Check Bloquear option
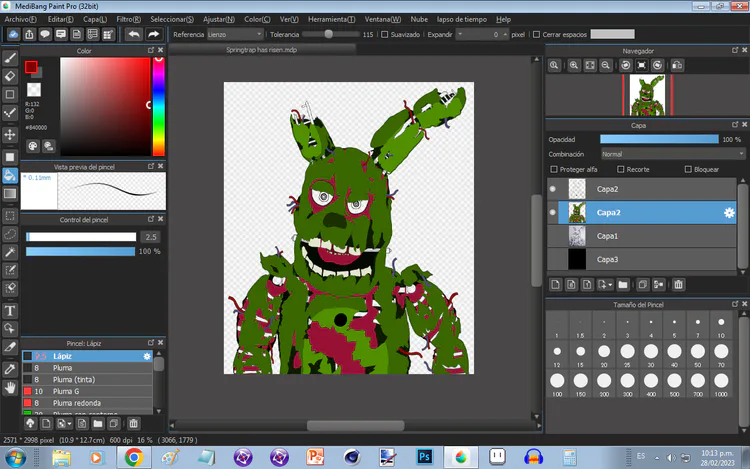The height and width of the screenshot is (469, 750). (x=688, y=169)
